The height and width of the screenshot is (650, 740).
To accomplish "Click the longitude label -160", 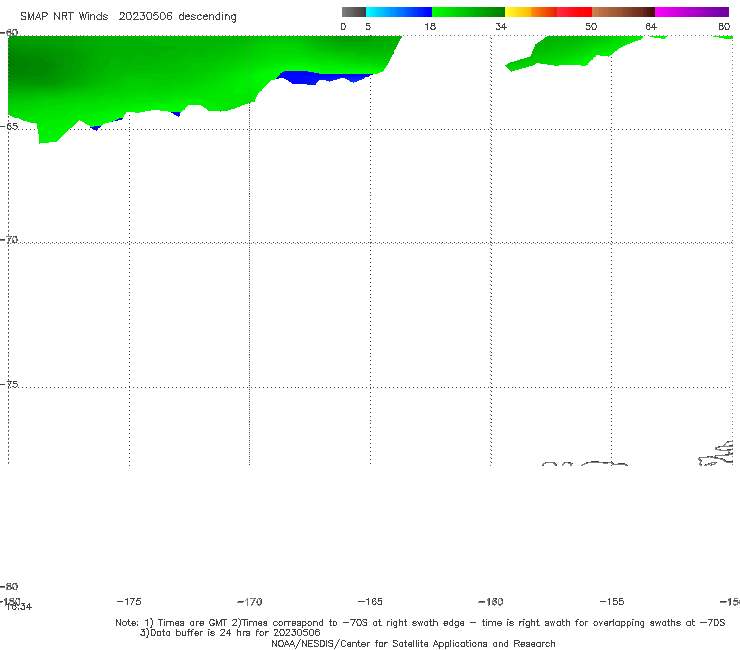I will 491,602.
